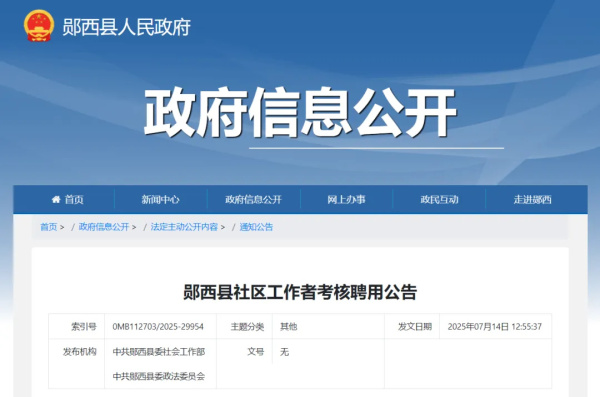Click the 政府信息公开 banner heading
600x397 pixels.
[x=300, y=112]
